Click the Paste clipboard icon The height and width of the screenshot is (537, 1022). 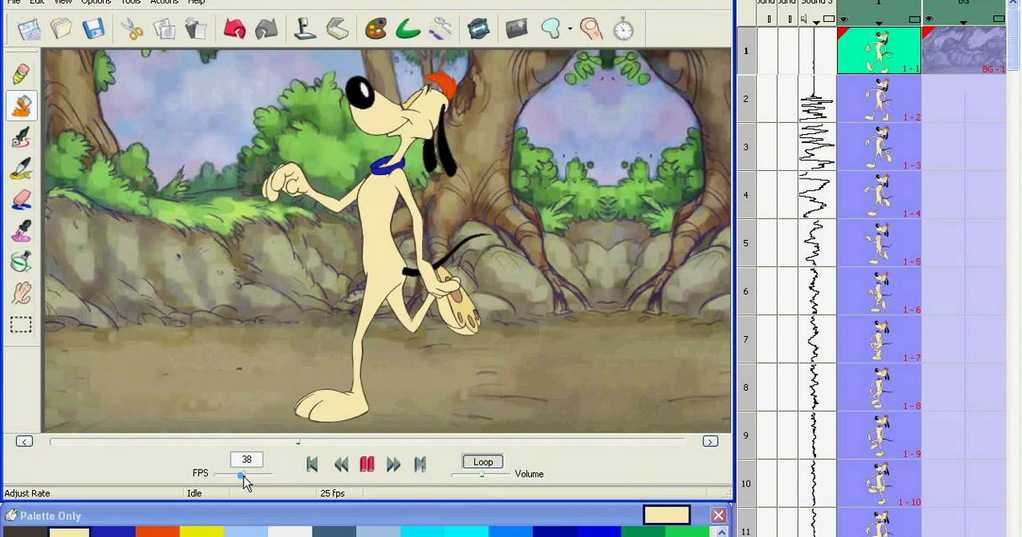(x=195, y=29)
